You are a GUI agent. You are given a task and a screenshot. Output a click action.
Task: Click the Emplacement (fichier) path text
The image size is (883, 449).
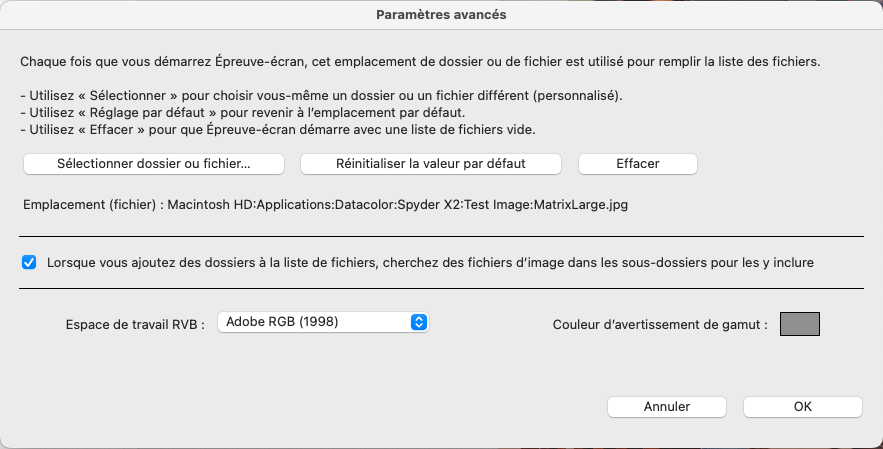325,205
